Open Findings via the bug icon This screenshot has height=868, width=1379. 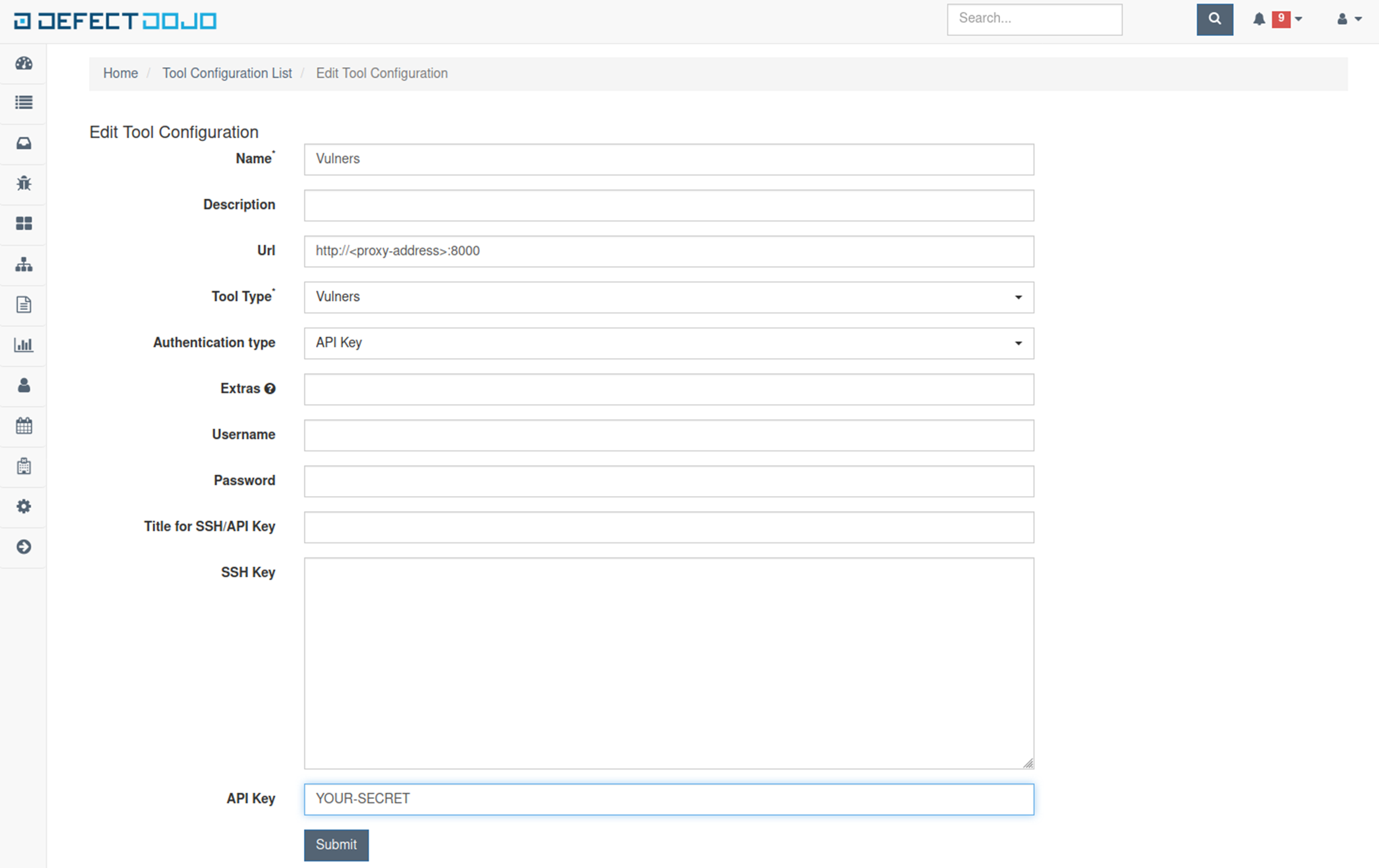point(23,184)
